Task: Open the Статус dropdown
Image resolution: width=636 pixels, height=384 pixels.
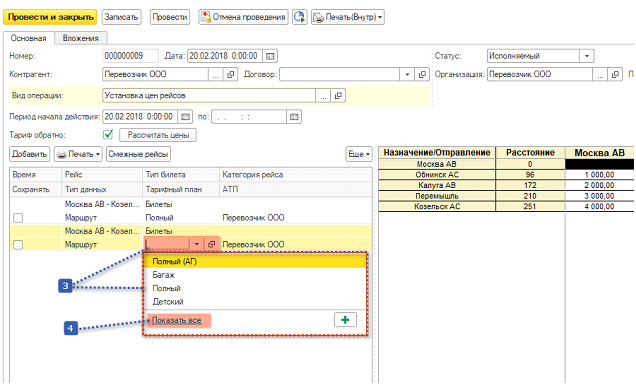Action: (x=587, y=56)
